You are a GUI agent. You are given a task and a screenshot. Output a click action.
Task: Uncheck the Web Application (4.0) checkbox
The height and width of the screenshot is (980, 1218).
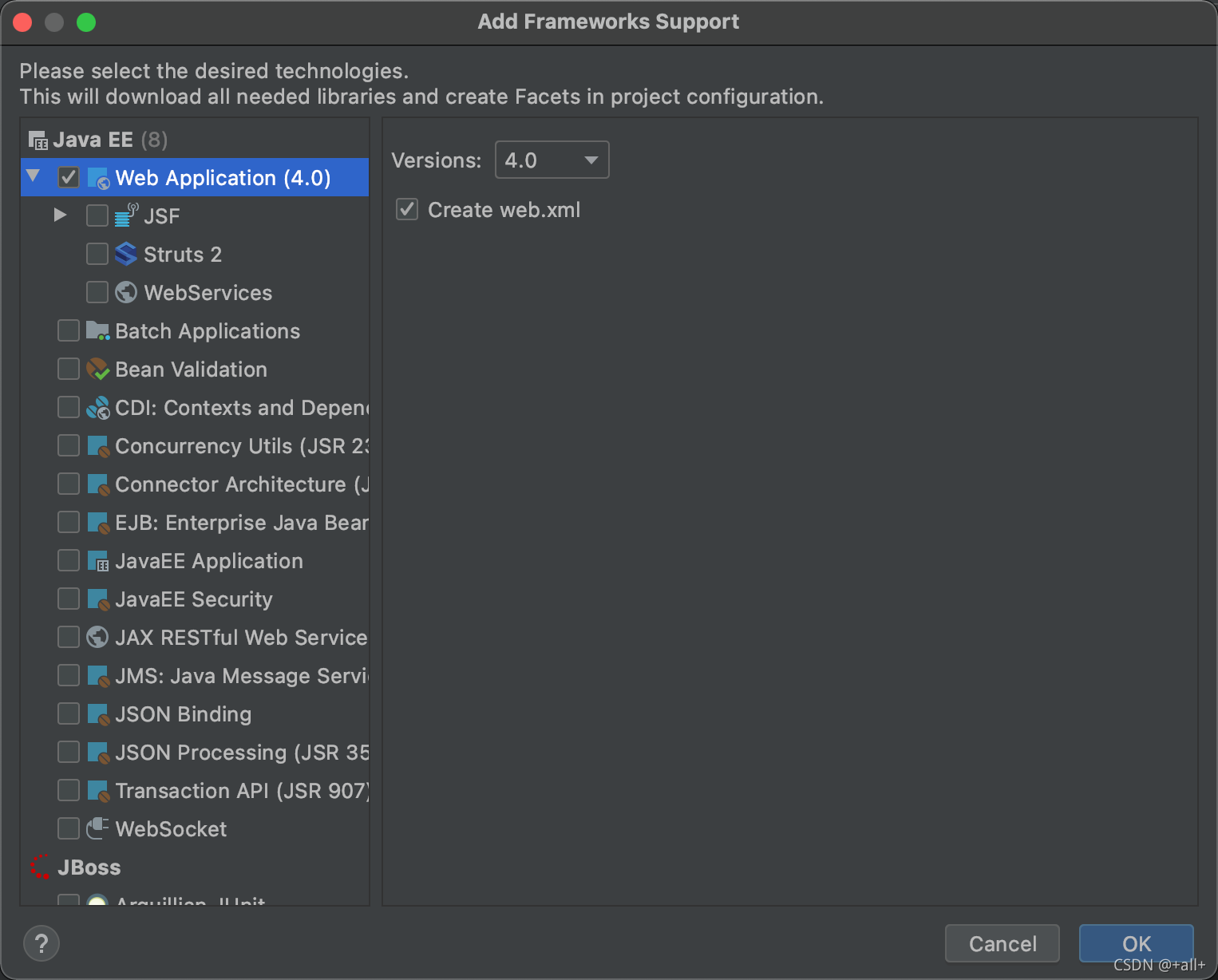pos(69,177)
